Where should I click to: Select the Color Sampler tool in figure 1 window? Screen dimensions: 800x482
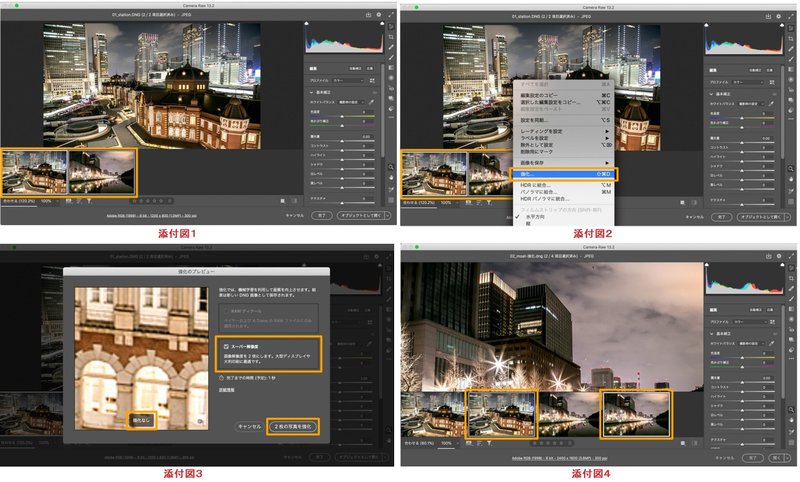click(391, 190)
